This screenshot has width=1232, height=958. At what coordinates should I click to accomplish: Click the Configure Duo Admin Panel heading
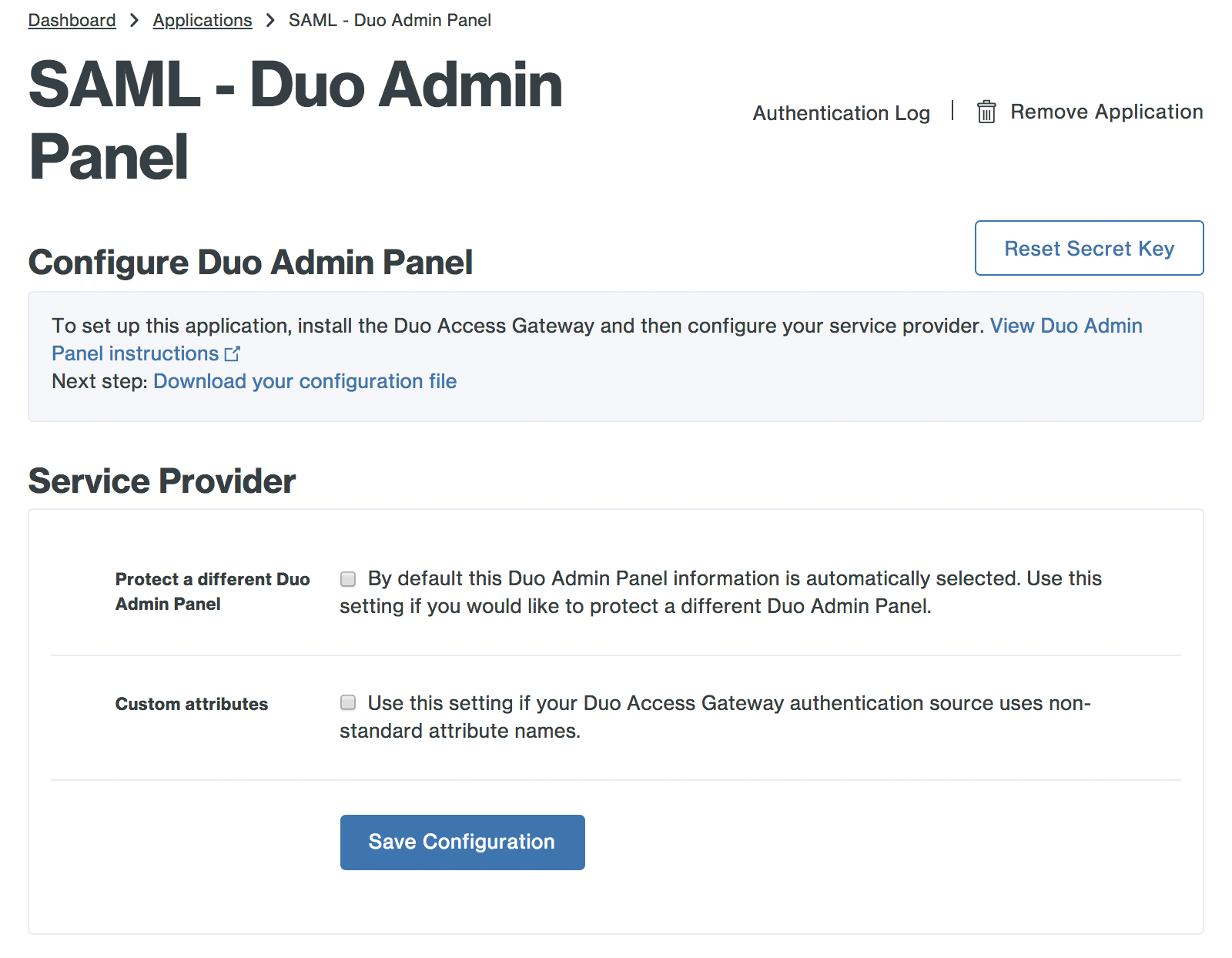[x=250, y=262]
